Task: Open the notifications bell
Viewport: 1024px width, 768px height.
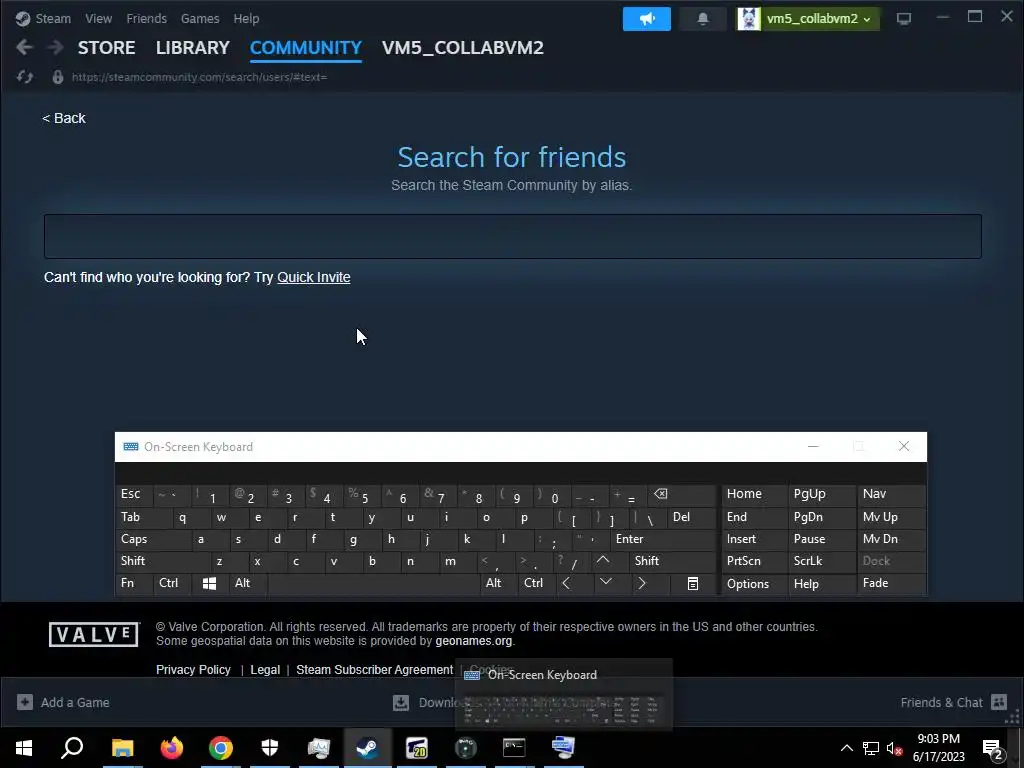Action: [x=703, y=19]
